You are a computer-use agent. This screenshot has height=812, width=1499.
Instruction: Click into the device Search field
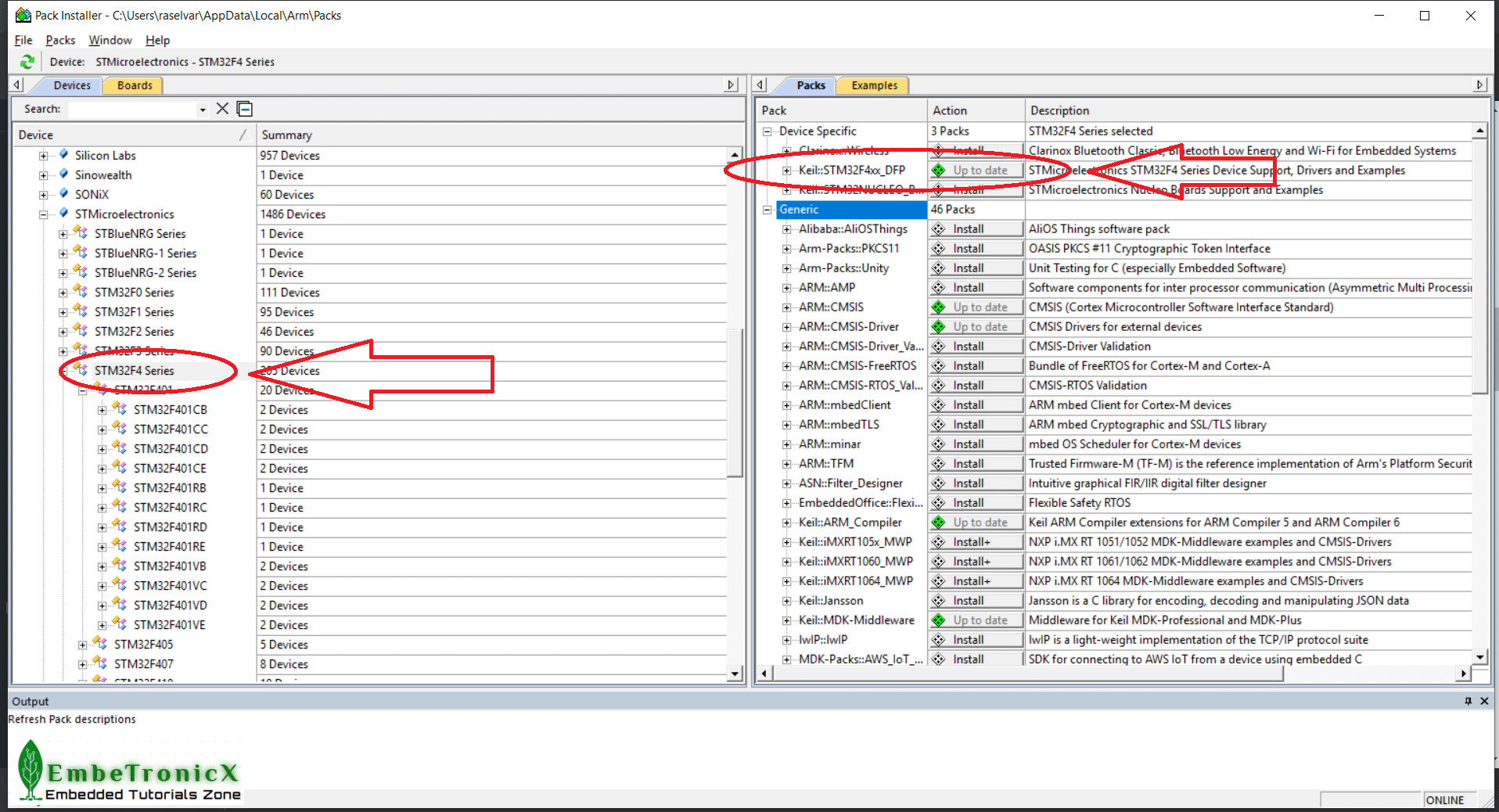132,110
